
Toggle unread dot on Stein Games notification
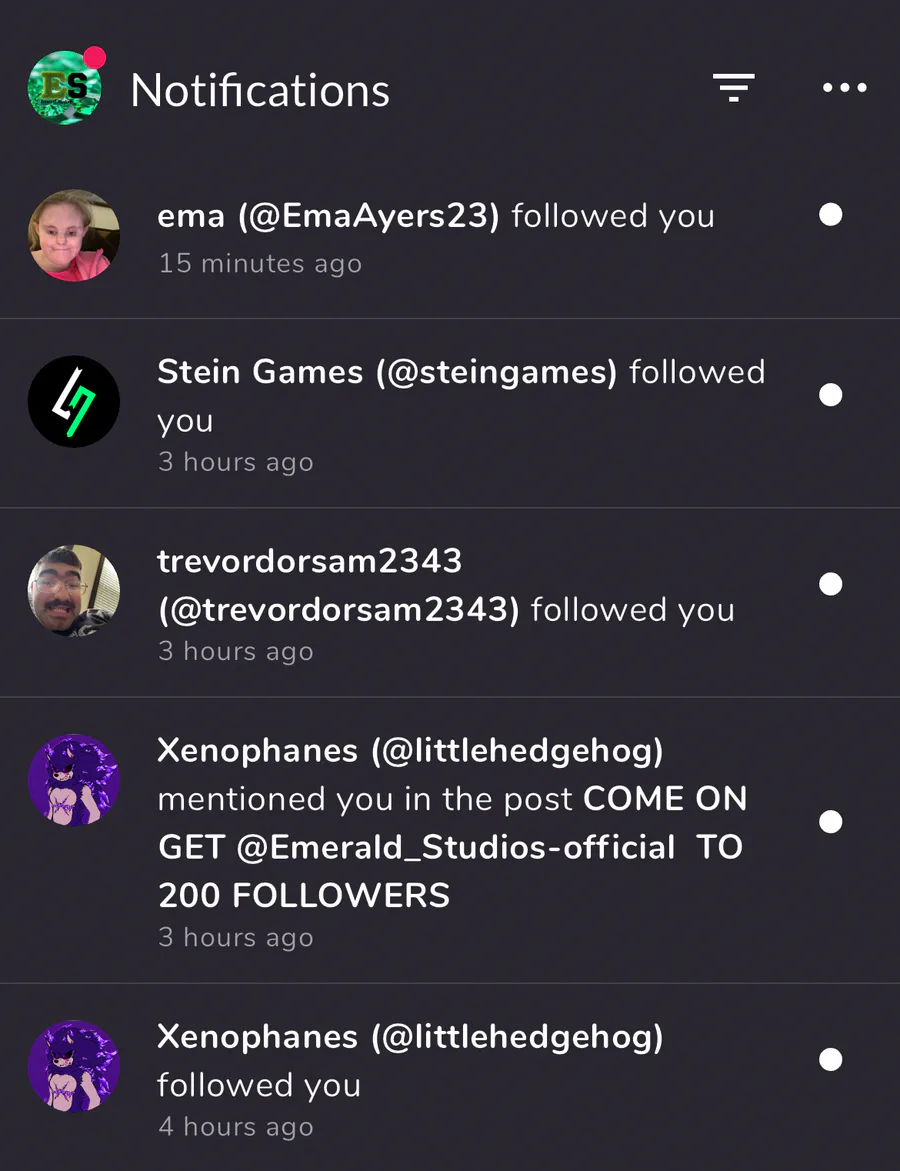tap(831, 394)
